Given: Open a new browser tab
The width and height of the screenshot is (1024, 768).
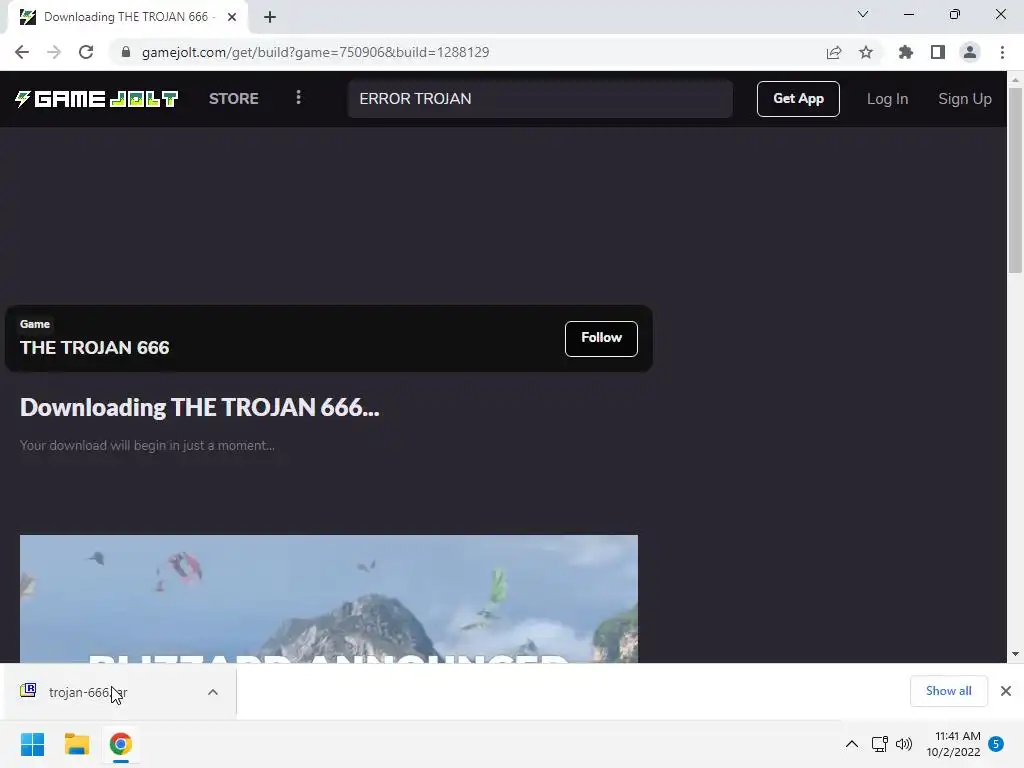Looking at the screenshot, I should (270, 17).
